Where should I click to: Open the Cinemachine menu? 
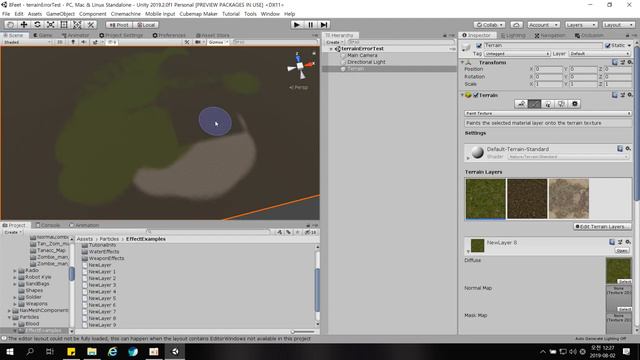pos(126,14)
